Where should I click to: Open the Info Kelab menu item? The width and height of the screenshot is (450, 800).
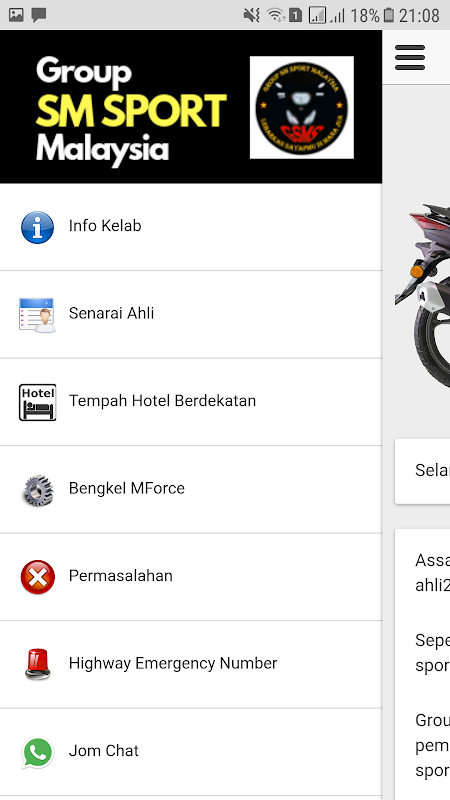(x=191, y=227)
